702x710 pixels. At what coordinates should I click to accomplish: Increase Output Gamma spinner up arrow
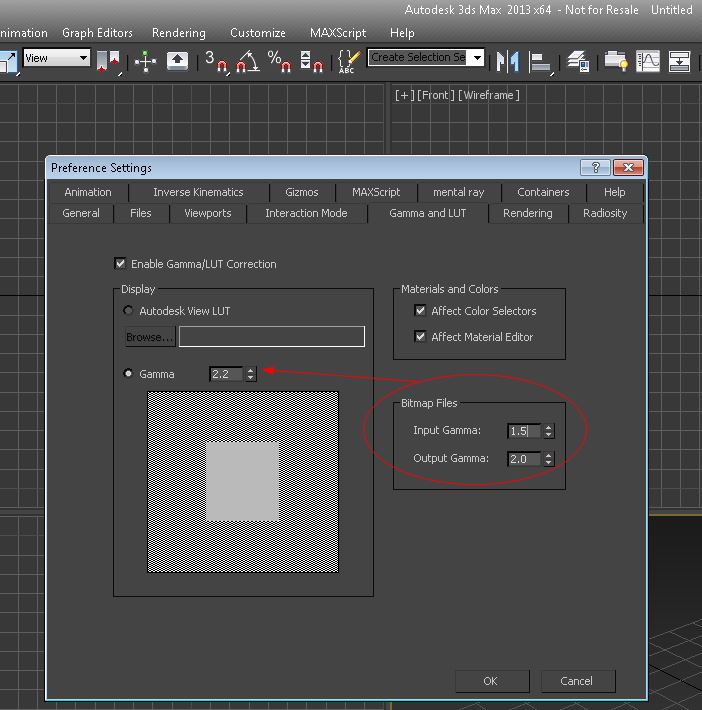coord(548,455)
